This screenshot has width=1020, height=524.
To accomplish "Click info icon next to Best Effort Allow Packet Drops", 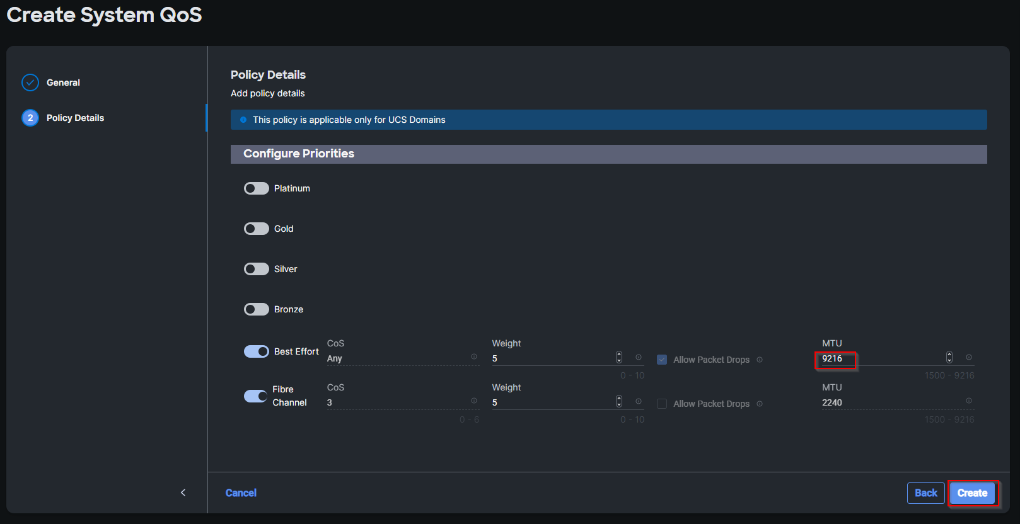I will tap(759, 359).
